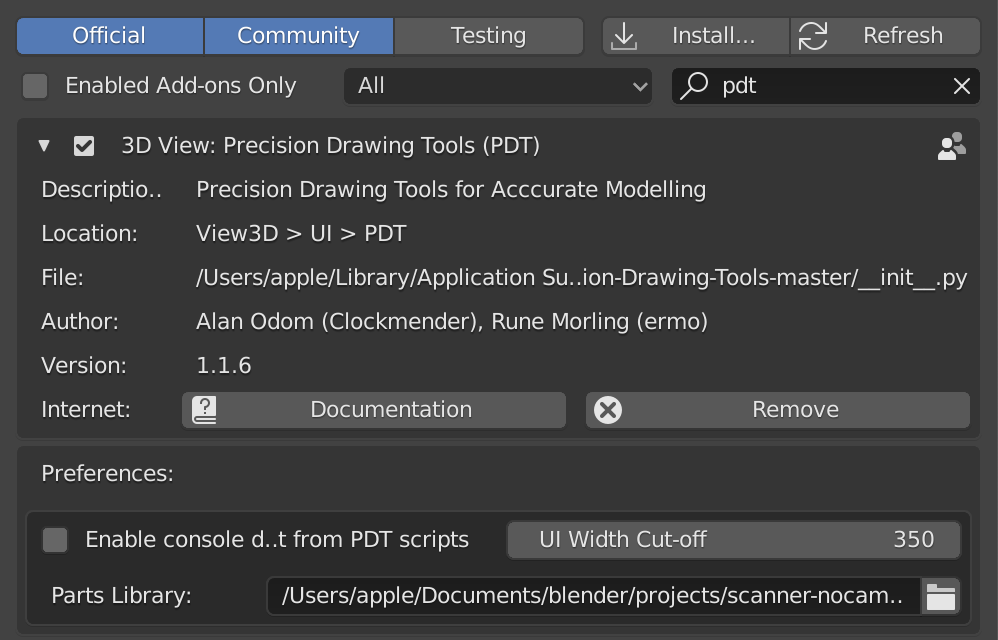Screen dimensions: 998x640
Task: Click the Parts Library path field
Action: point(592,597)
